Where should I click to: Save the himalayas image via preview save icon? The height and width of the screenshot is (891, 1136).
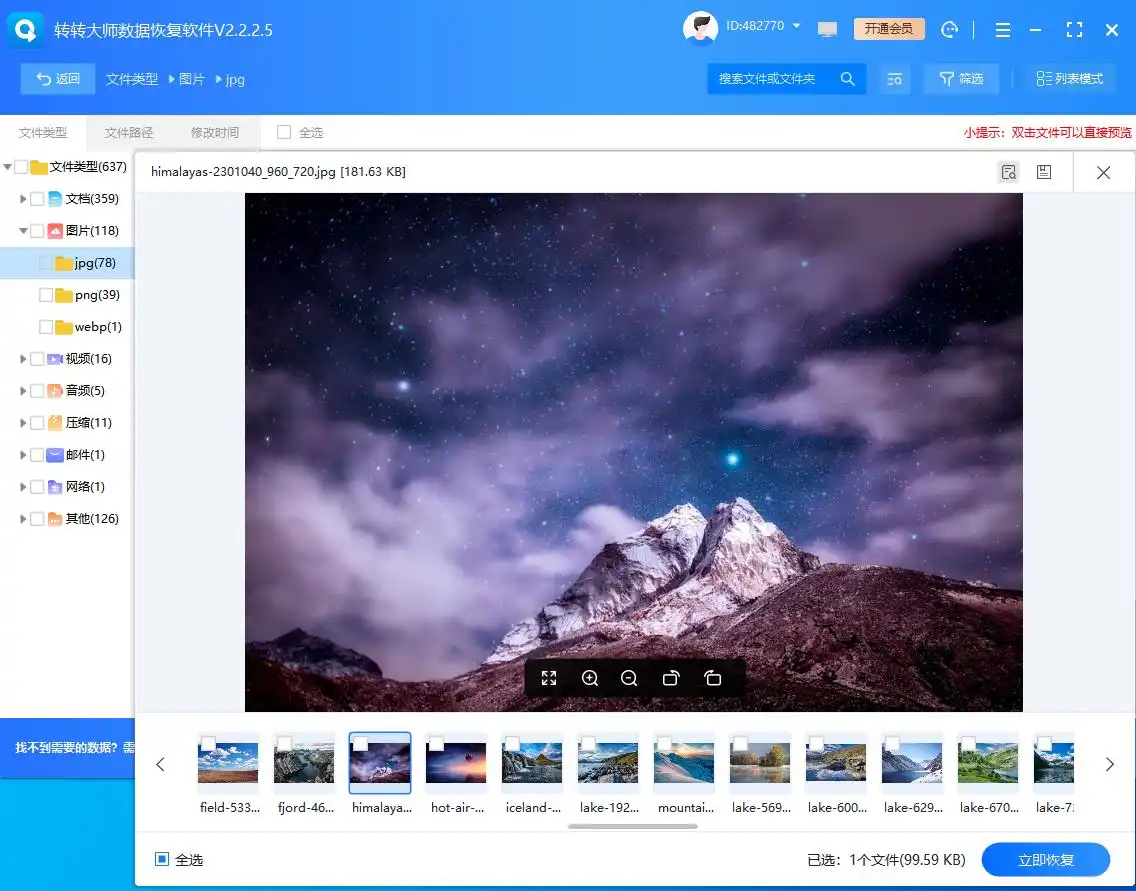point(1044,171)
